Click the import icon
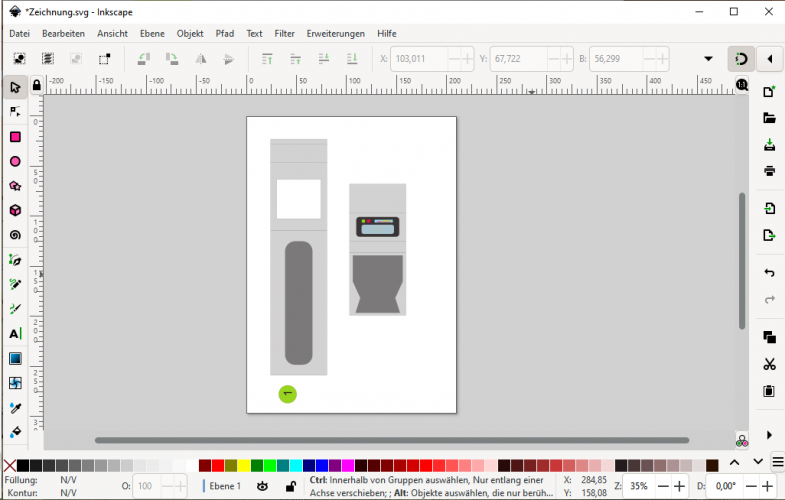Image resolution: width=785 pixels, height=500 pixels. click(769, 208)
